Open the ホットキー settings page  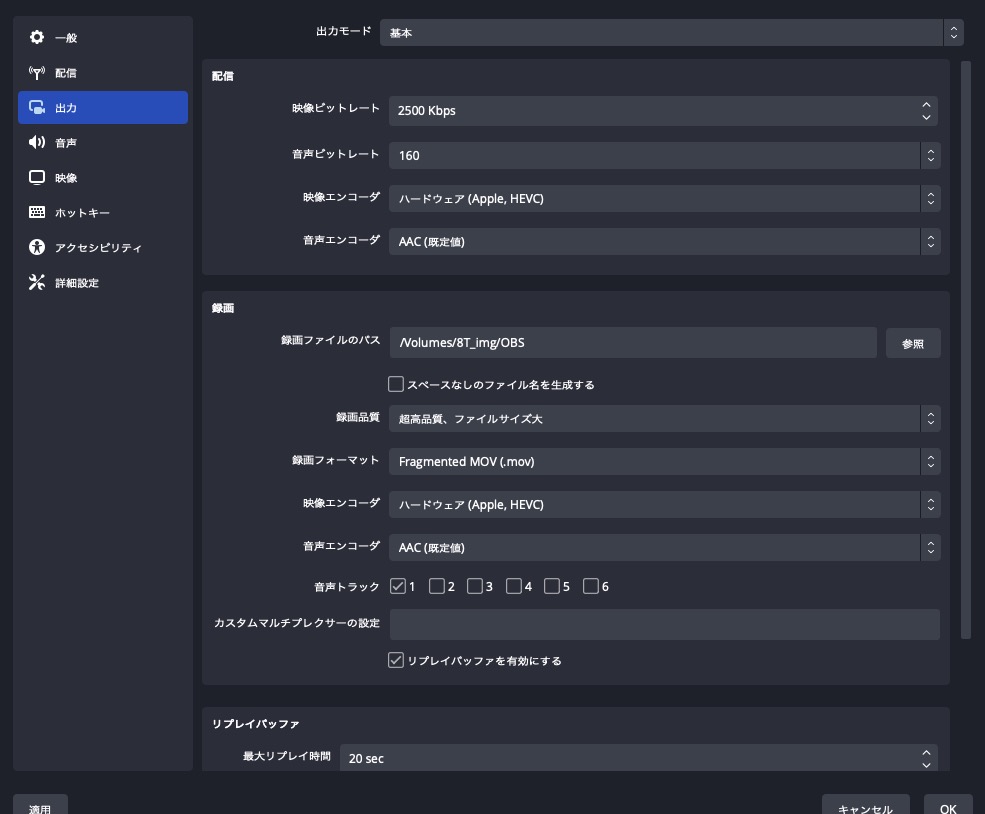[103, 213]
